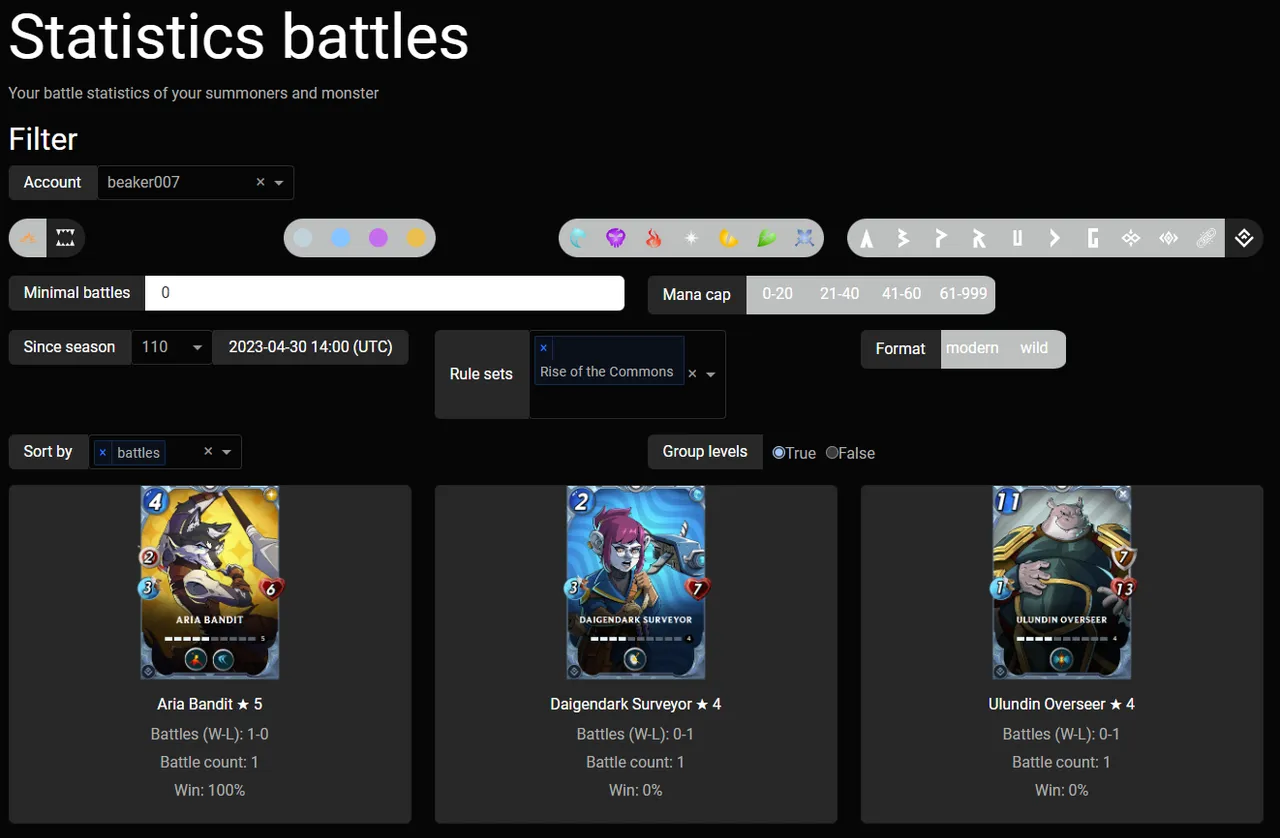
Task: Filter by Riftwatchers edition icon with side brackets
Action: [1168, 238]
